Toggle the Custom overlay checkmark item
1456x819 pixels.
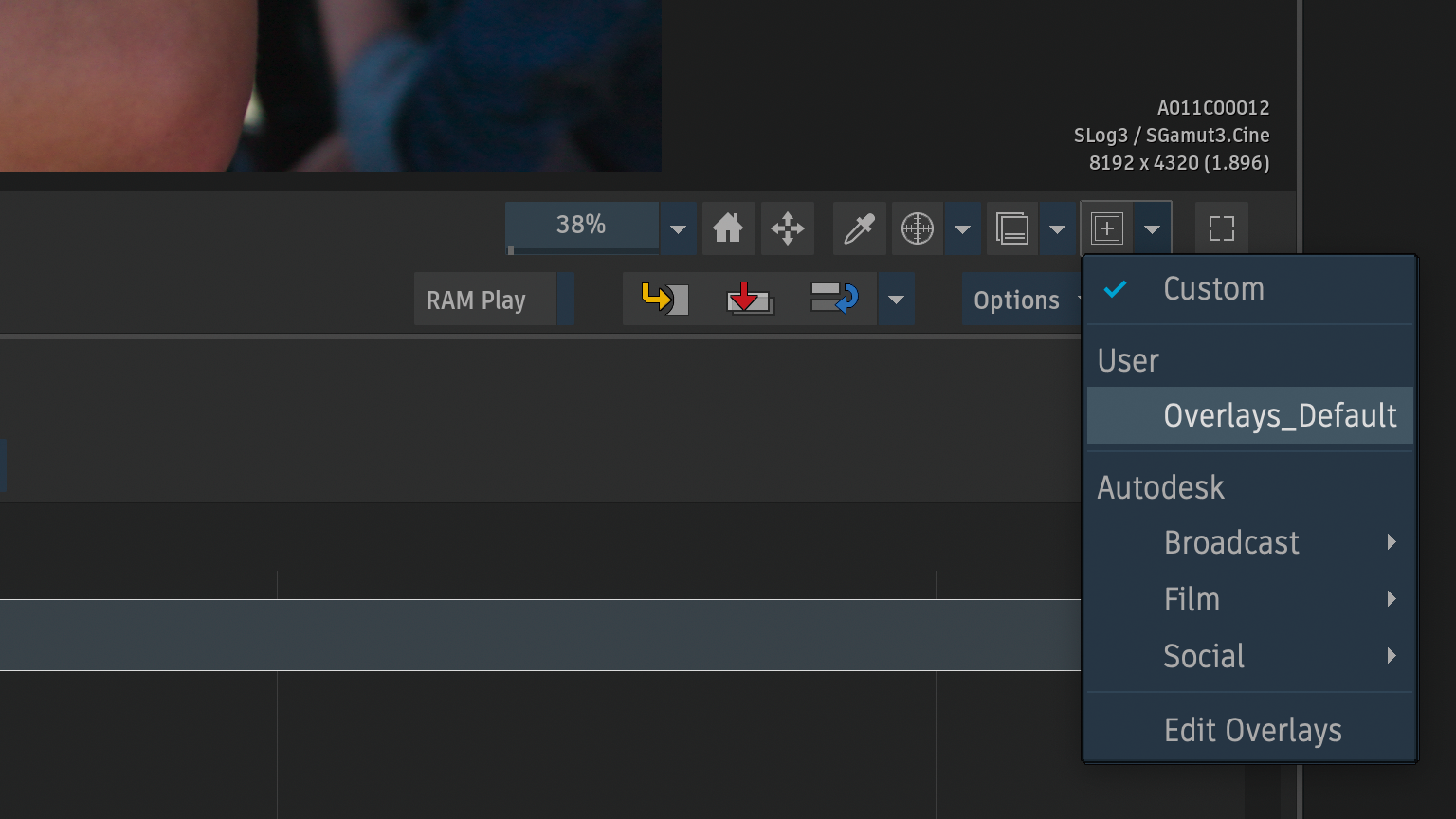click(1213, 289)
